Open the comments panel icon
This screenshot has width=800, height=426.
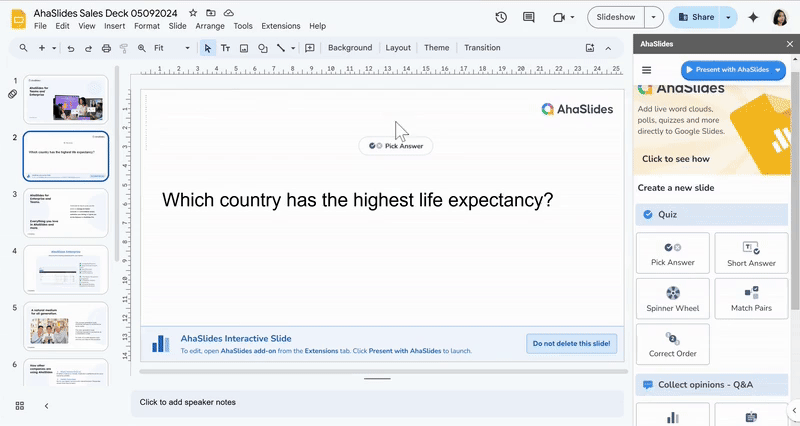tap(529, 17)
